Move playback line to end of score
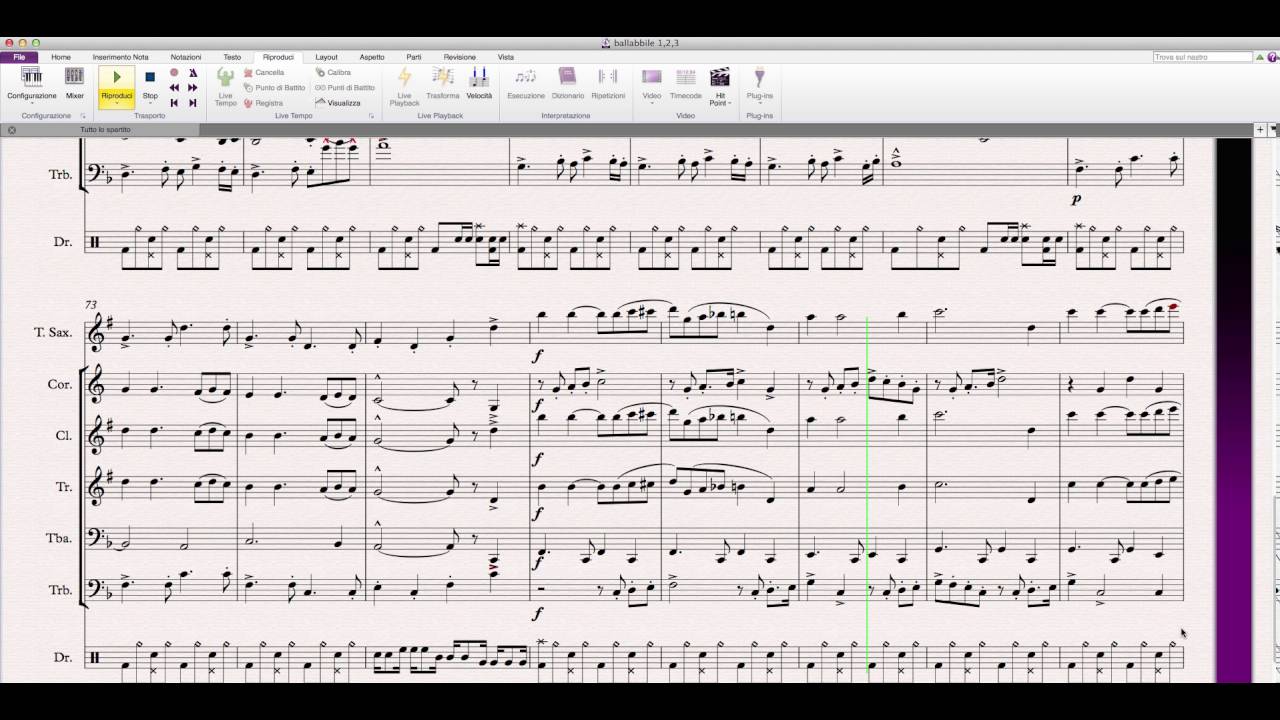This screenshot has height=720, width=1280. (193, 102)
